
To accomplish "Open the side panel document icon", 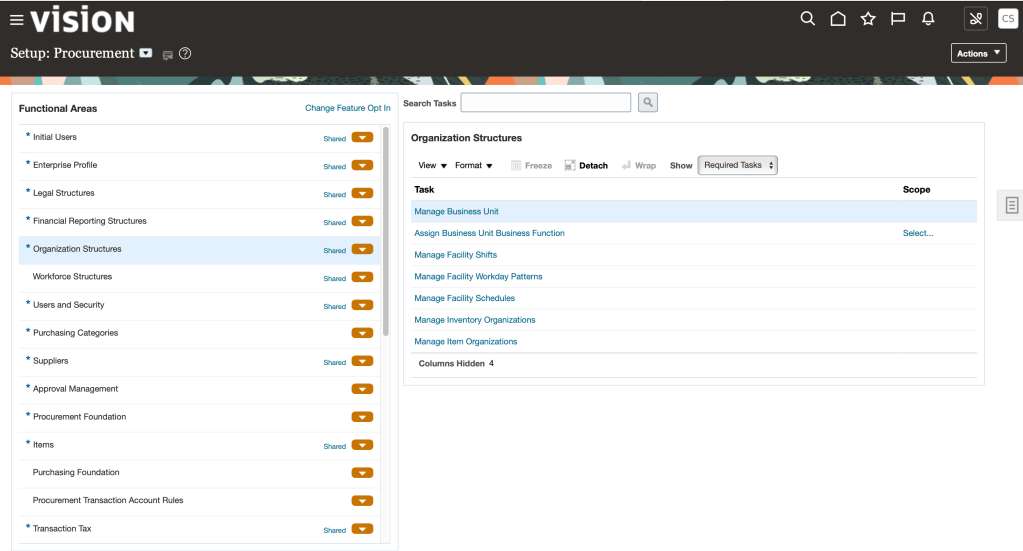I will coord(1011,205).
